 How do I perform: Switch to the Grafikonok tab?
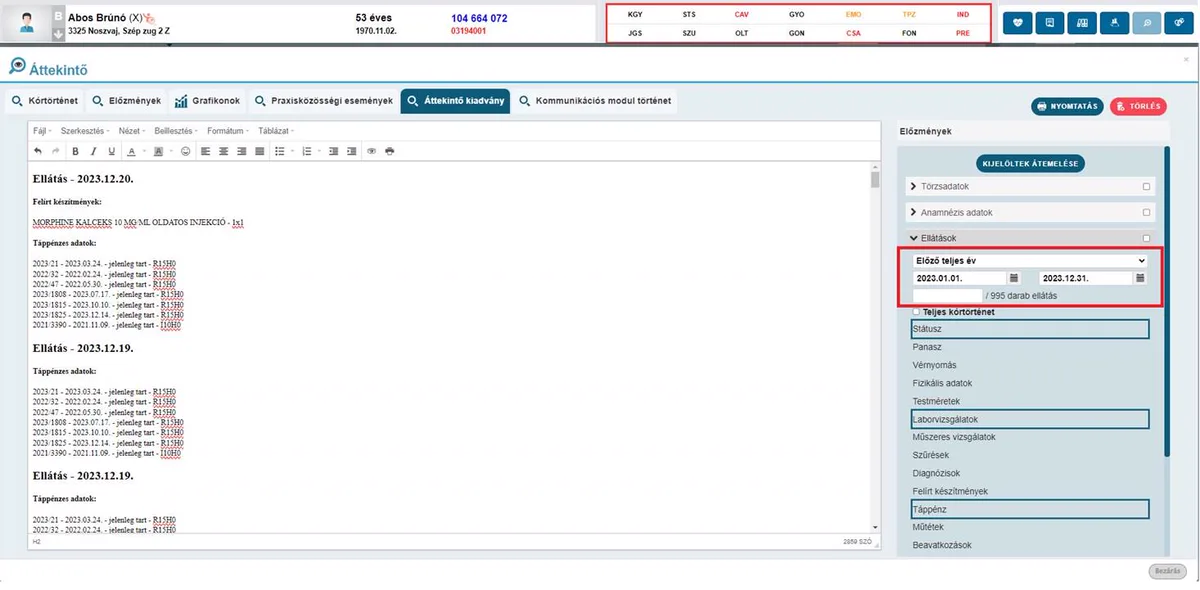pyautogui.click(x=207, y=101)
